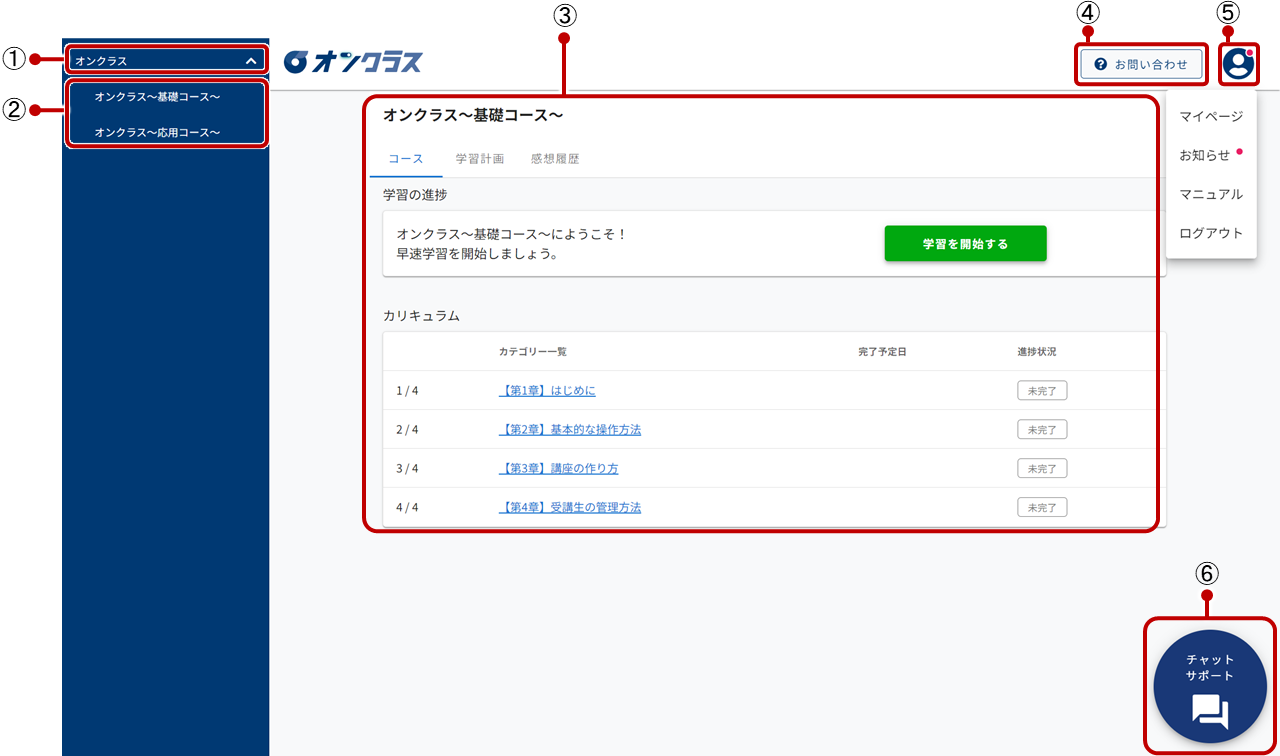Click the オンクラス〜基礎コース〜 page heading
The image size is (1280, 756).
473,116
